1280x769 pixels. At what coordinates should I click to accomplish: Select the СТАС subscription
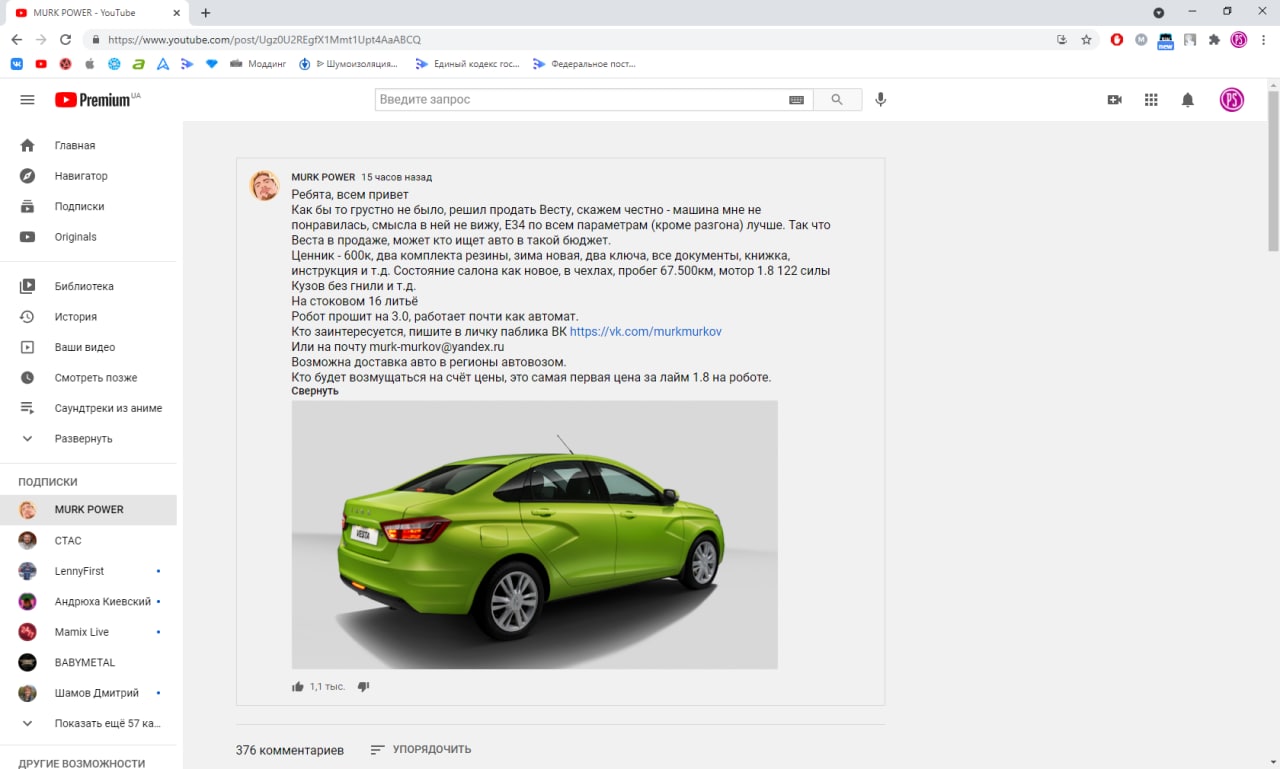click(x=88, y=541)
